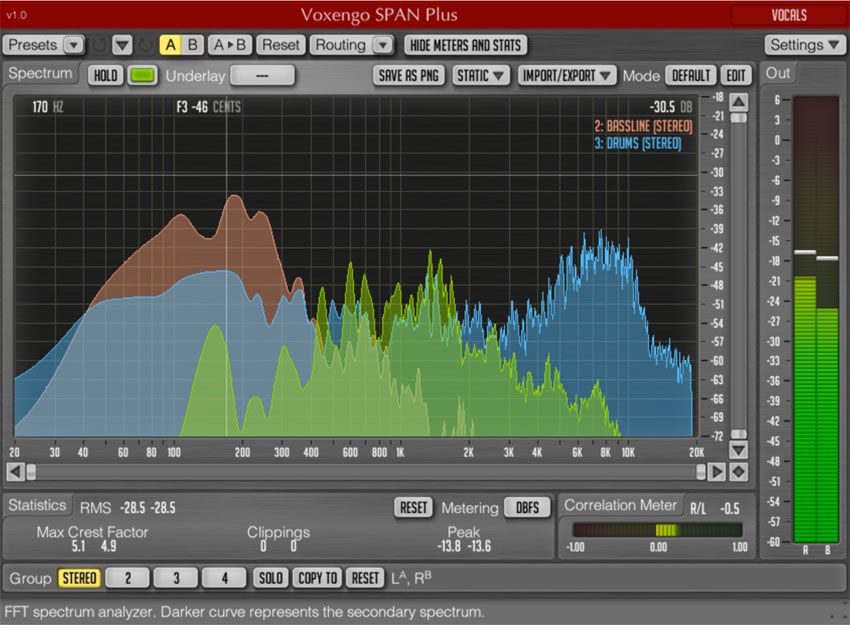Select the Statistics tab
850x638 pixels.
(37, 505)
